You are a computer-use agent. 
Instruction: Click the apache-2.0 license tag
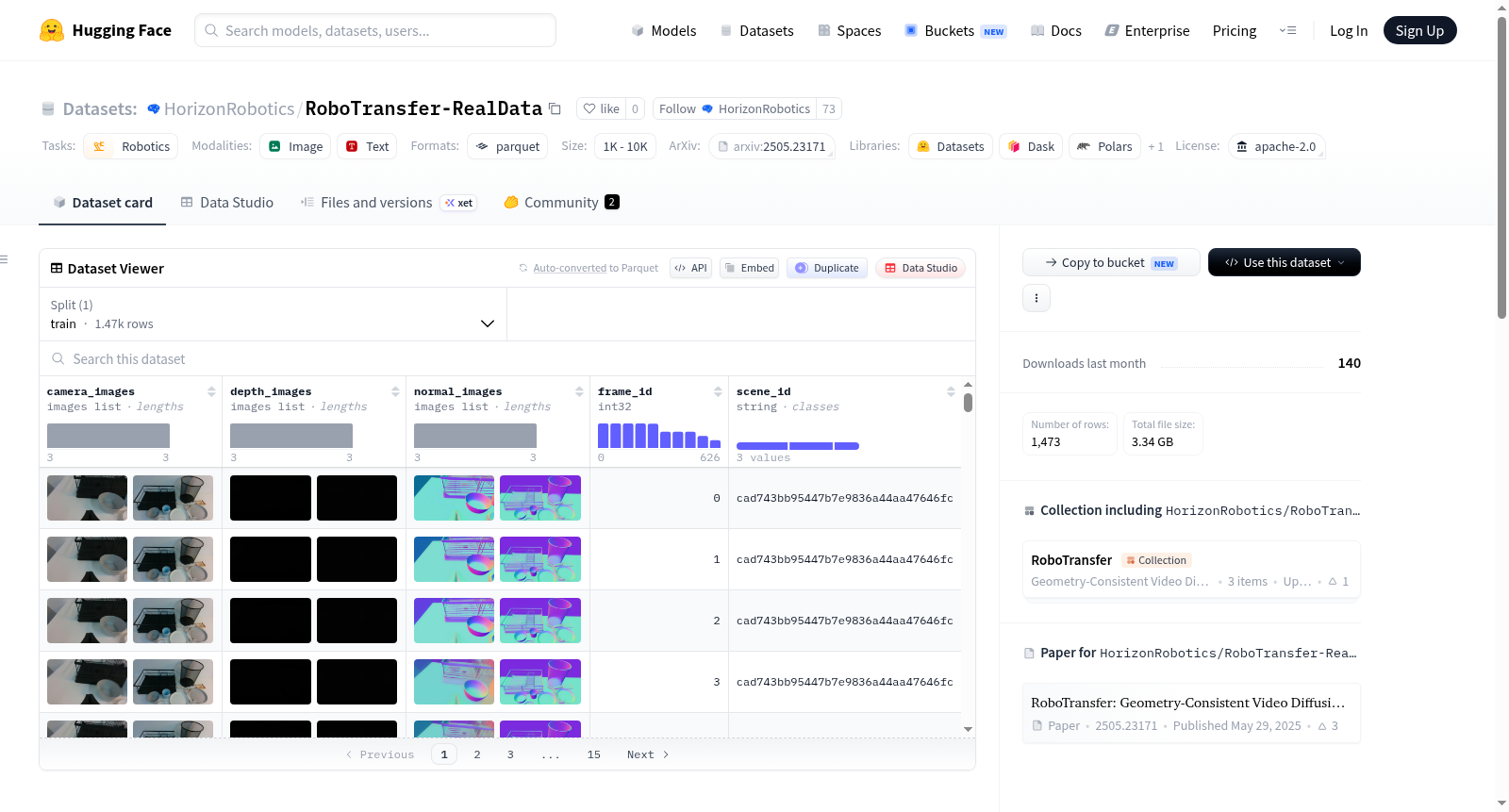tap(1276, 146)
